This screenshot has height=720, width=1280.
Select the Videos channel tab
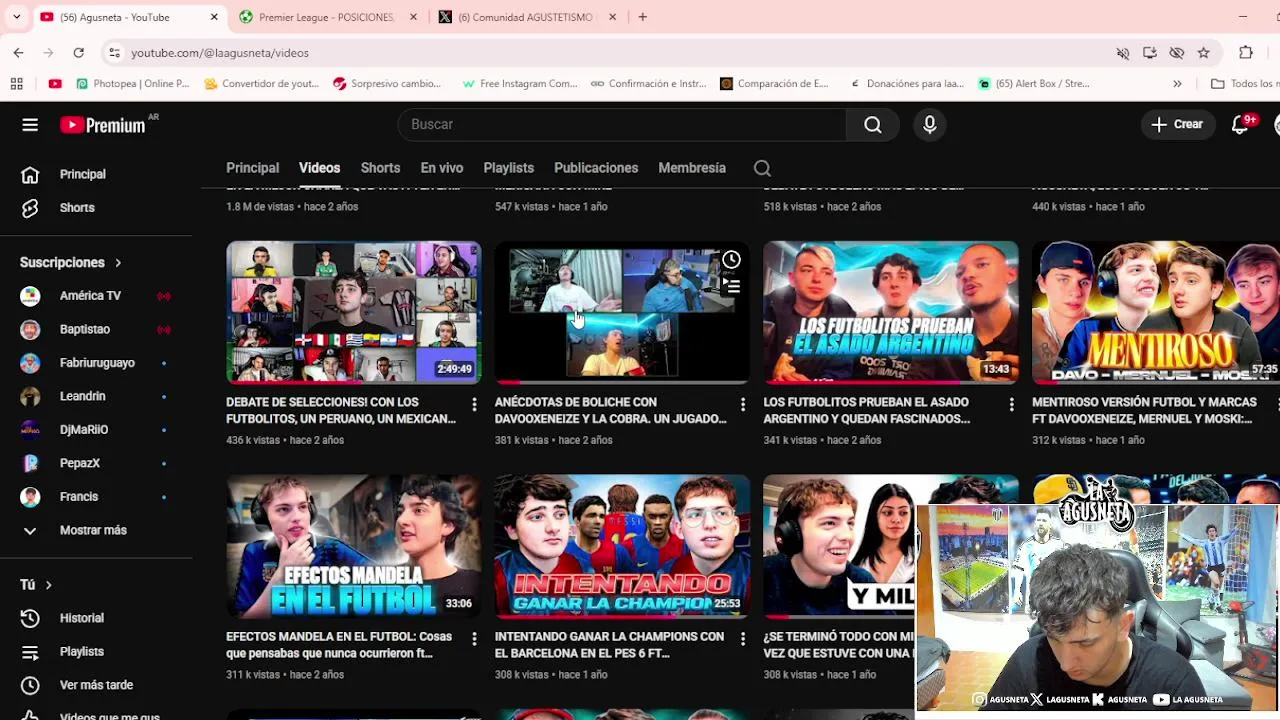point(319,168)
